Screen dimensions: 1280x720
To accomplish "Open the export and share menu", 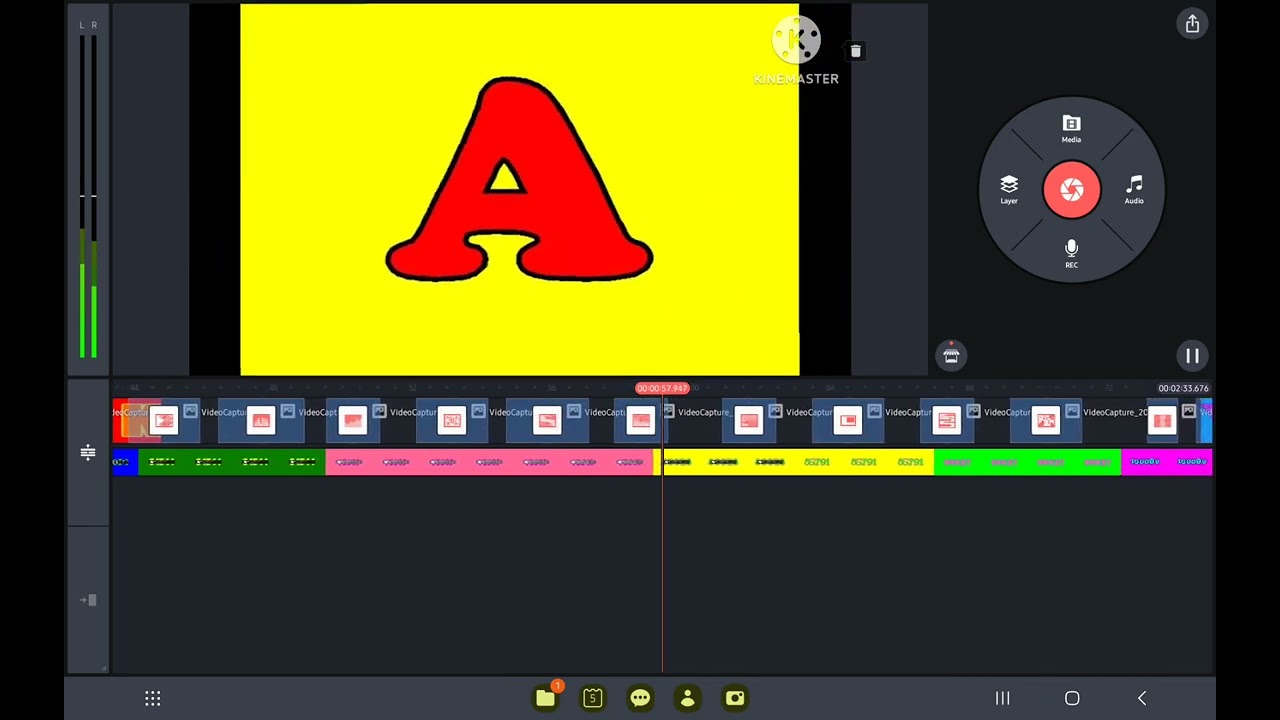I will (1192, 24).
